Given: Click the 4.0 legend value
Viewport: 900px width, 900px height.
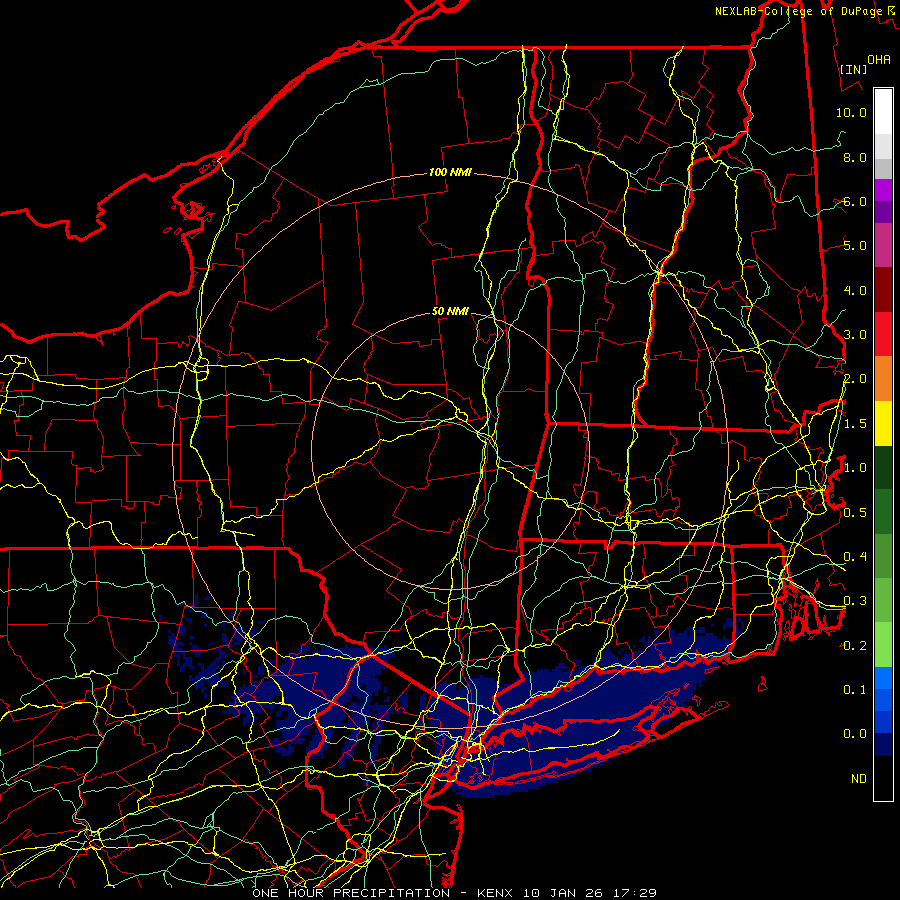Looking at the screenshot, I should [x=855, y=290].
